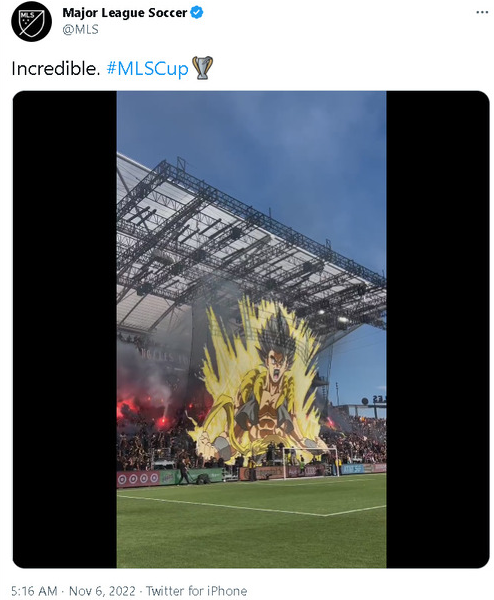The height and width of the screenshot is (600, 494).
Task: Click the word Incredible in tweet text
Action: pyautogui.click(x=55, y=69)
